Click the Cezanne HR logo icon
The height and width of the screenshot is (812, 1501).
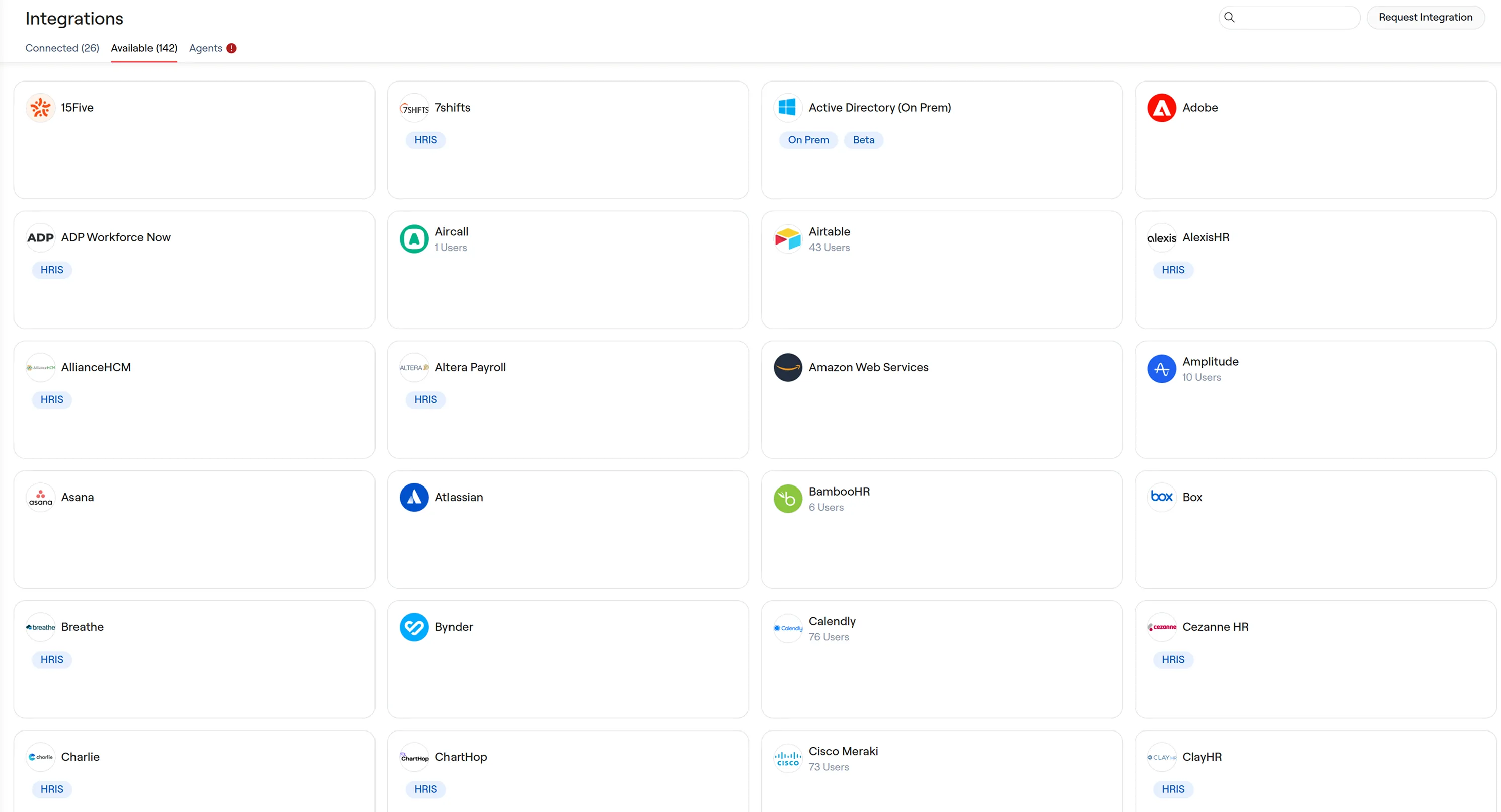pyautogui.click(x=1162, y=627)
